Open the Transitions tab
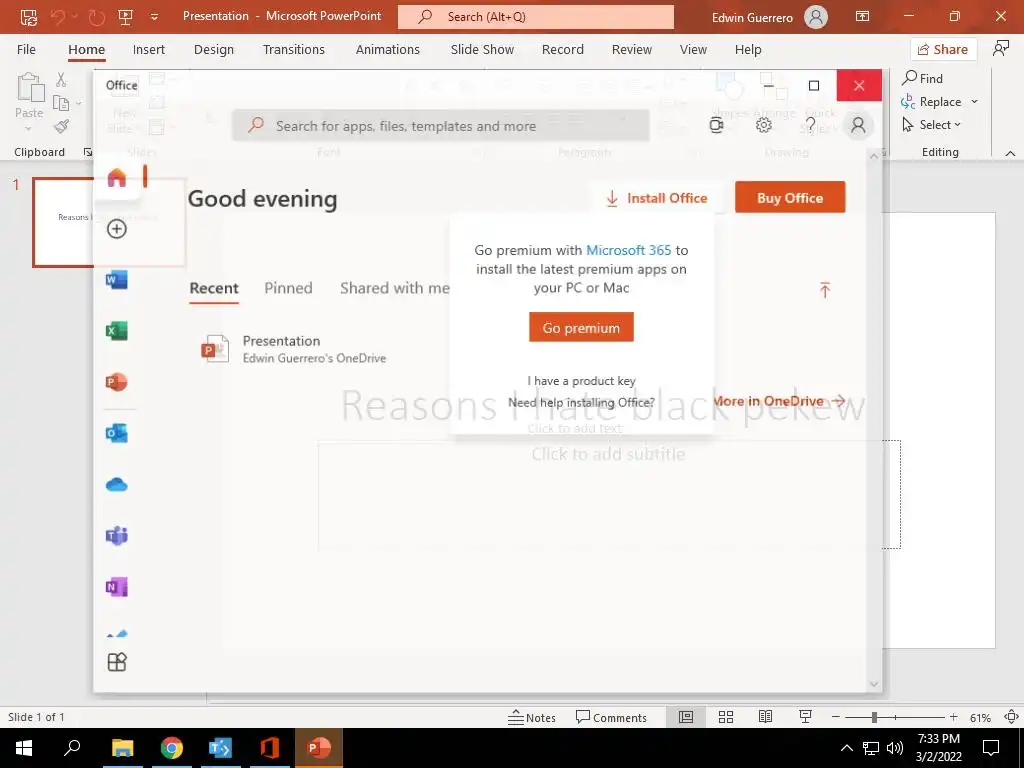The width and height of the screenshot is (1024, 768). click(294, 50)
